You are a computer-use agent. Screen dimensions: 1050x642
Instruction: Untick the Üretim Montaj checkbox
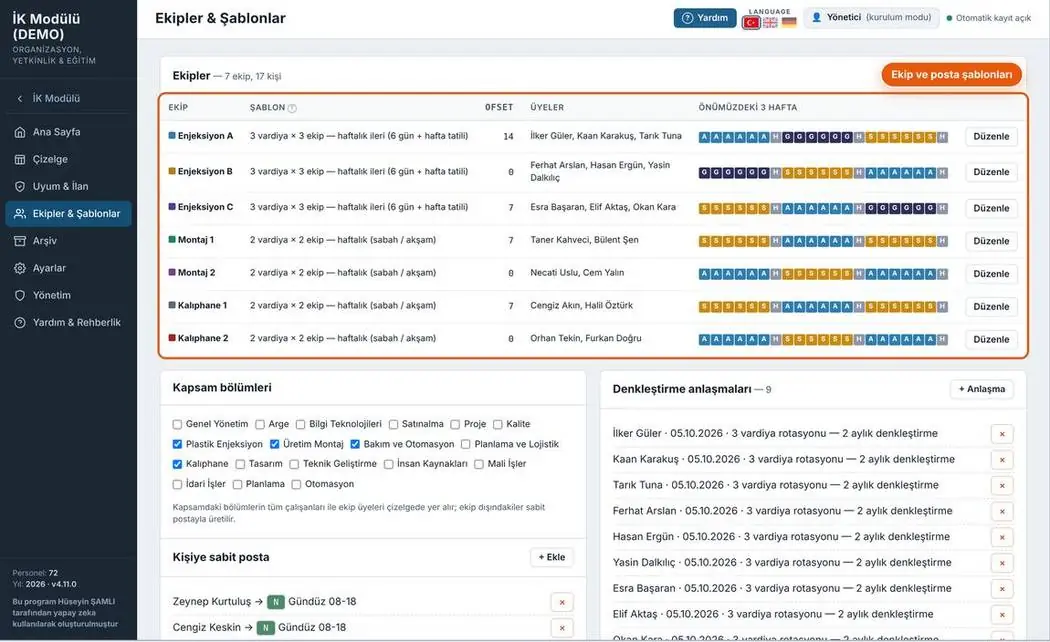pos(275,444)
